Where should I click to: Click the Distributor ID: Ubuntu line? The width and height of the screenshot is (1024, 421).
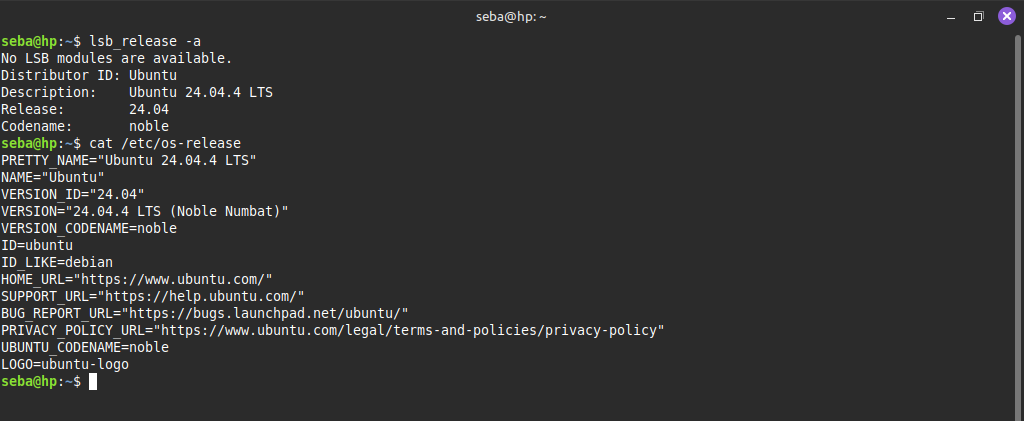click(x=89, y=75)
